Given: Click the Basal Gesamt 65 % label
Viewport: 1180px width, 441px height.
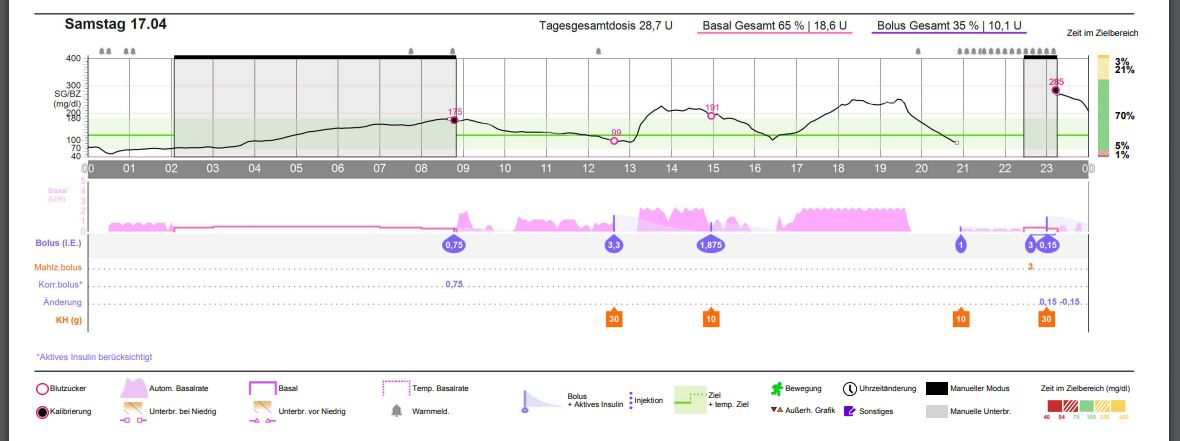Looking at the screenshot, I should [774, 25].
